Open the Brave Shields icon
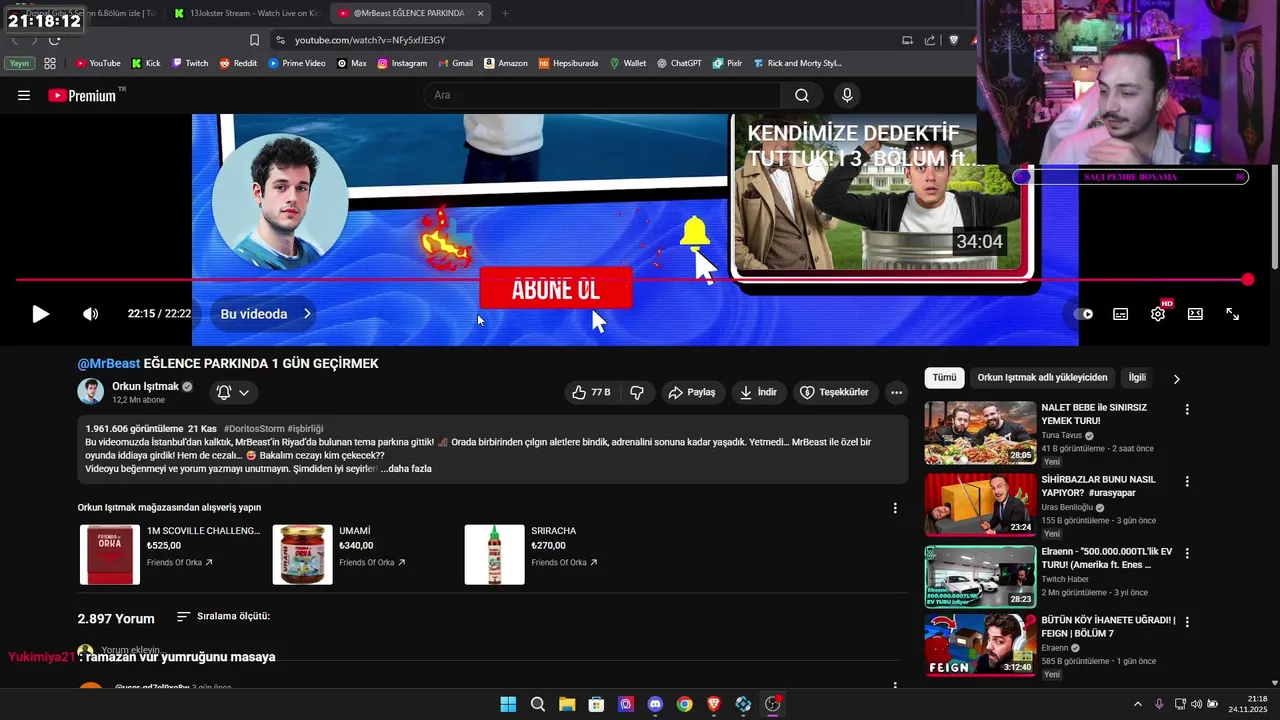Image resolution: width=1280 pixels, height=720 pixels. tap(953, 40)
